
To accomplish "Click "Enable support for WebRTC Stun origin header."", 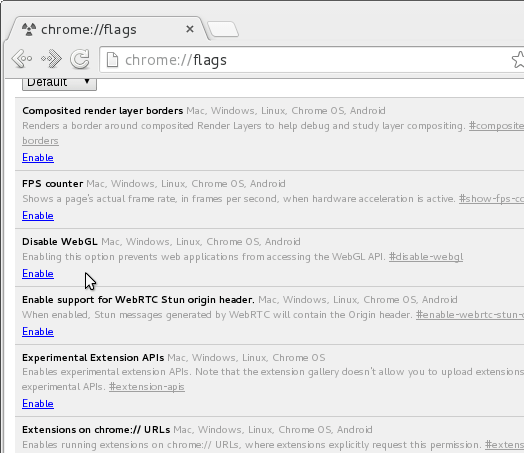I will [x=138, y=300].
